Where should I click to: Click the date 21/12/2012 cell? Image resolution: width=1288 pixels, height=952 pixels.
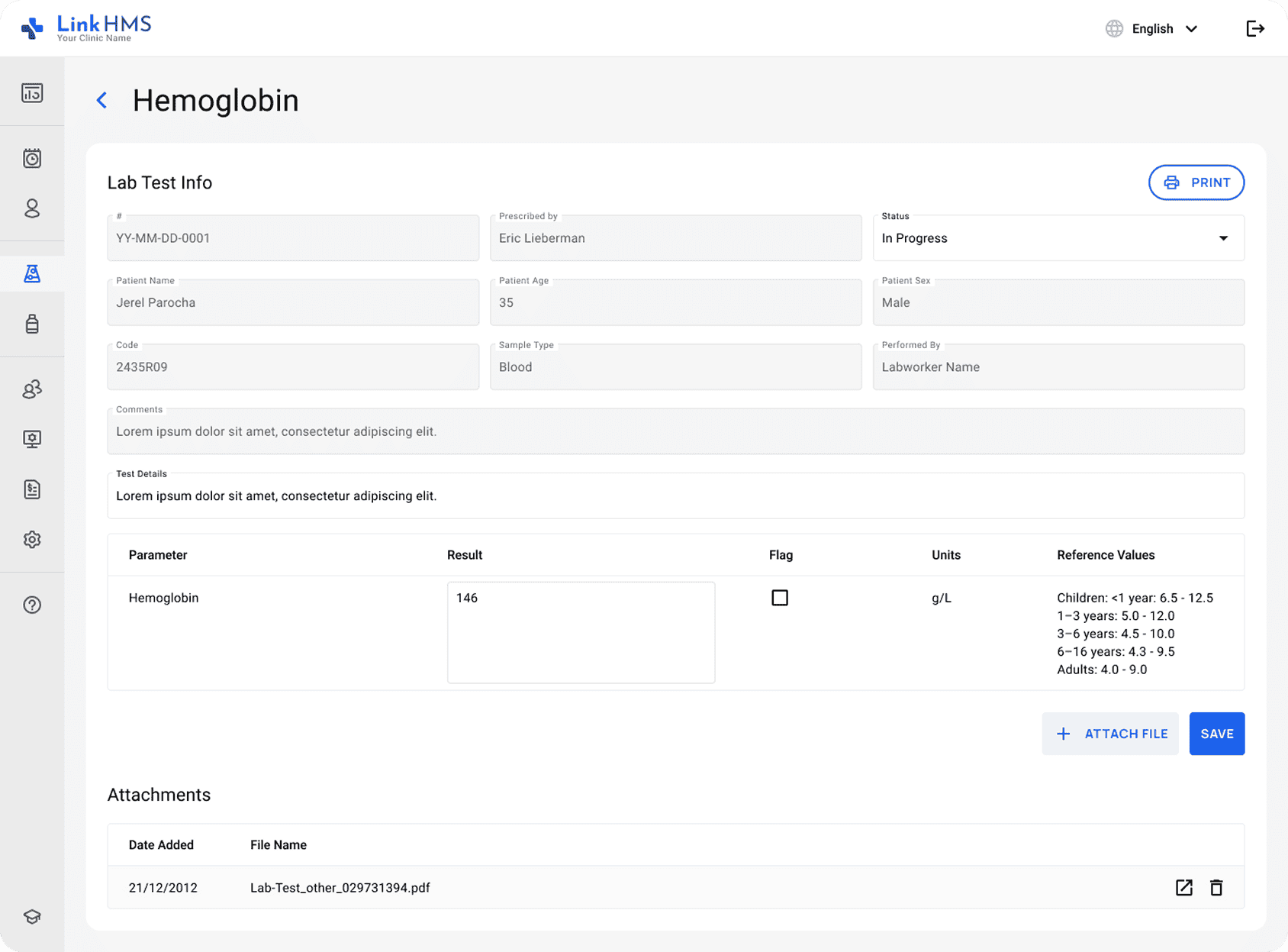tap(163, 888)
